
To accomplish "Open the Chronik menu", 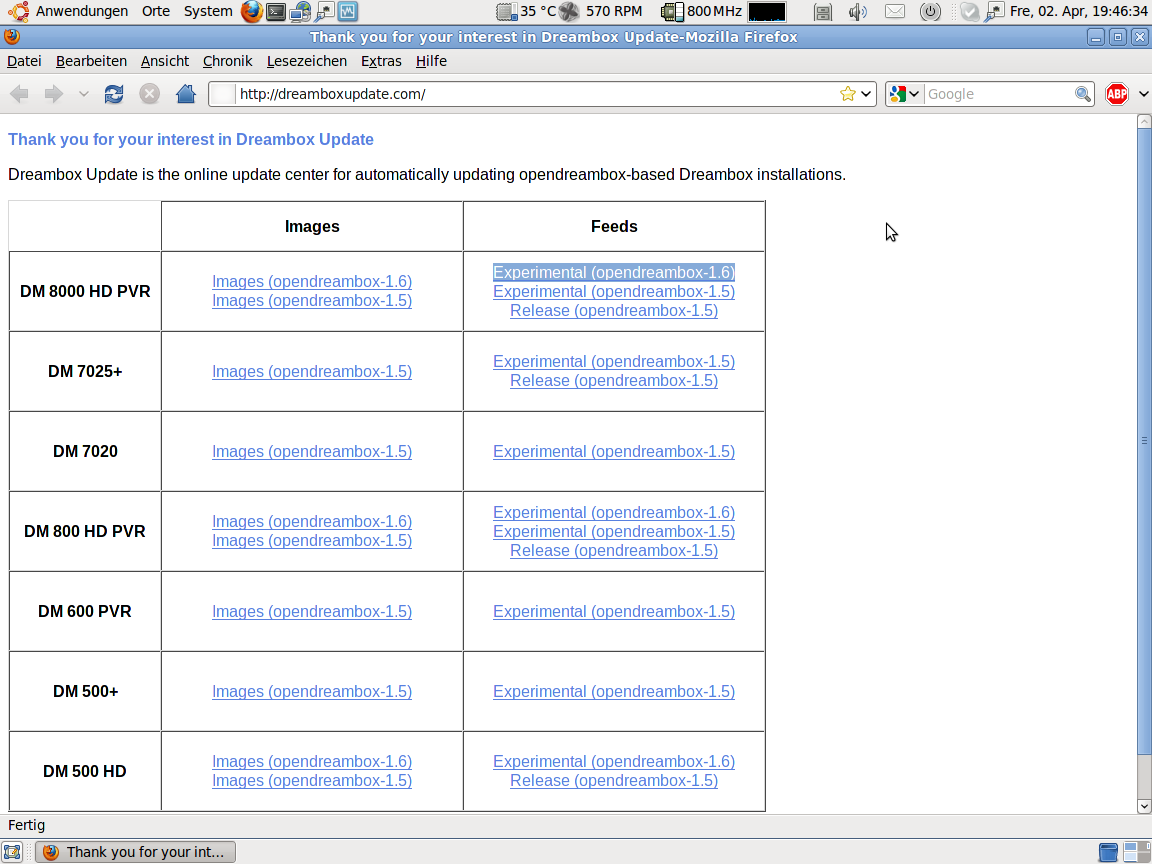I will tap(227, 61).
